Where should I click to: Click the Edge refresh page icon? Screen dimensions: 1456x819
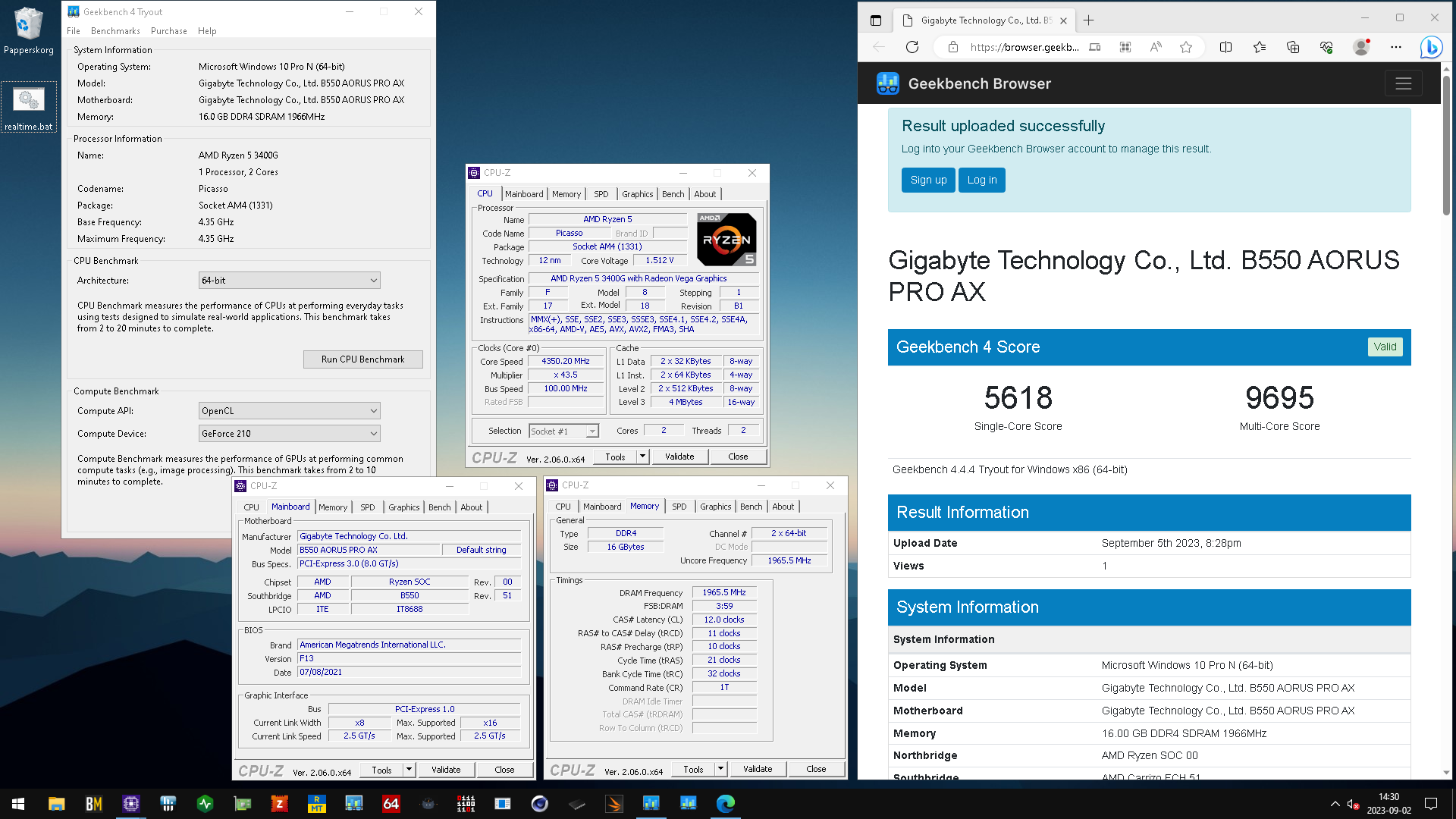point(912,47)
